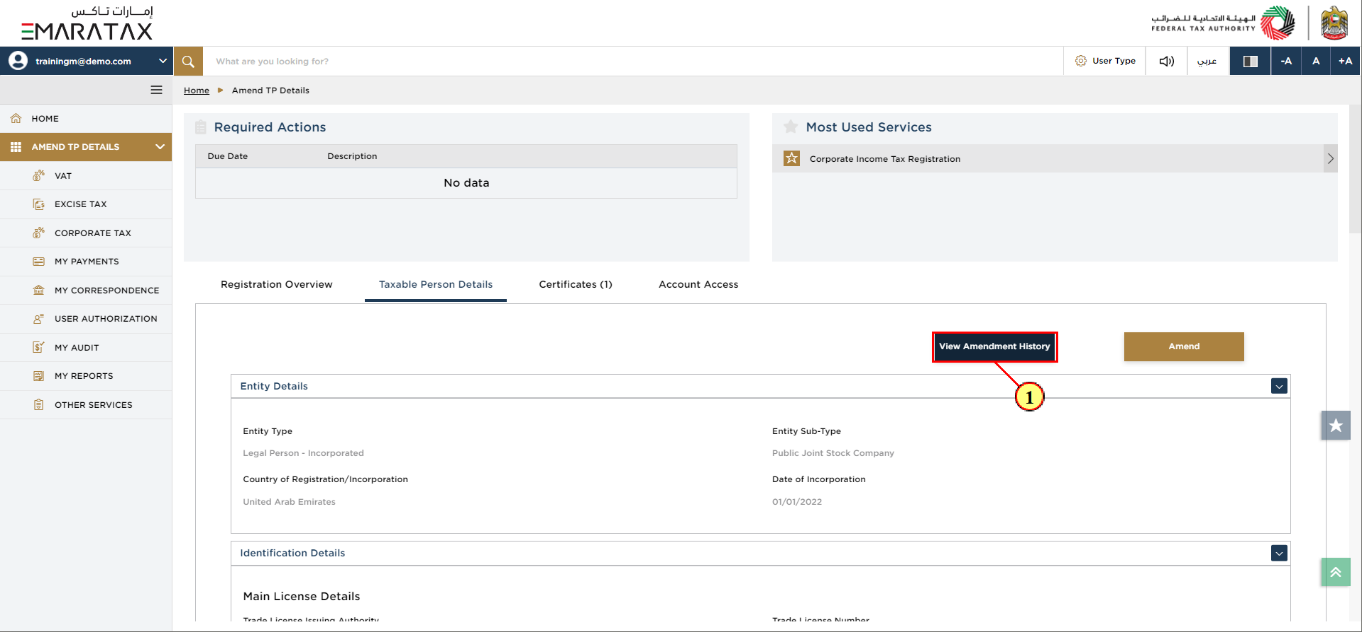Click the speaker audio icon in top bar
The width and height of the screenshot is (1362, 632).
(1166, 61)
